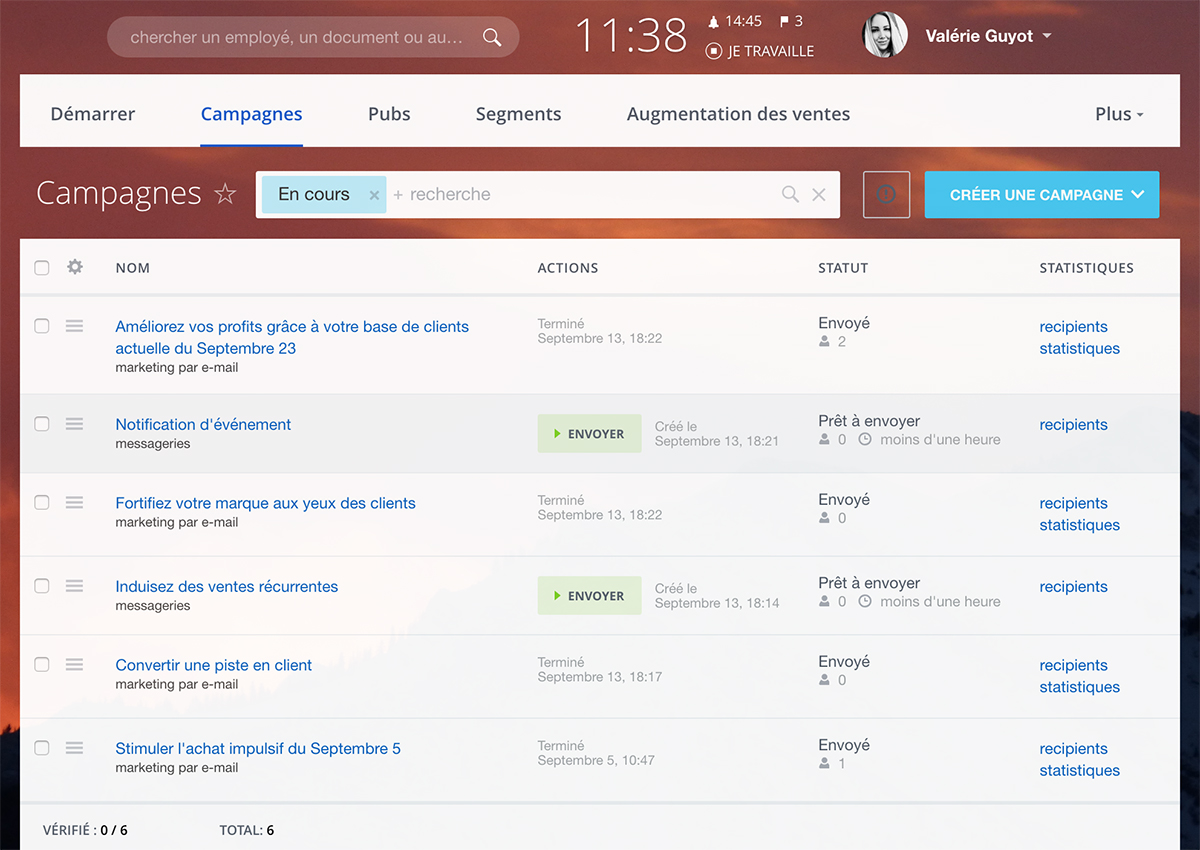
Task: Open statistiques link for Fortifiez votre marque
Action: pos(1079,525)
